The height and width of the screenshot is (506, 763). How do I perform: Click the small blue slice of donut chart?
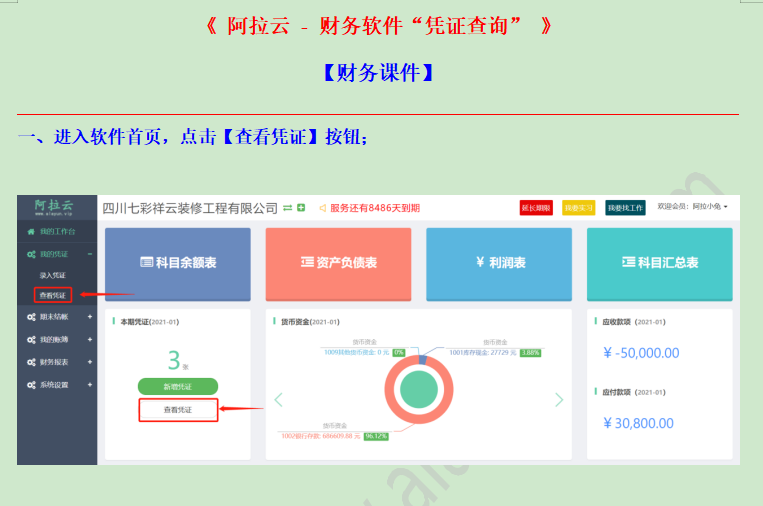(422, 360)
